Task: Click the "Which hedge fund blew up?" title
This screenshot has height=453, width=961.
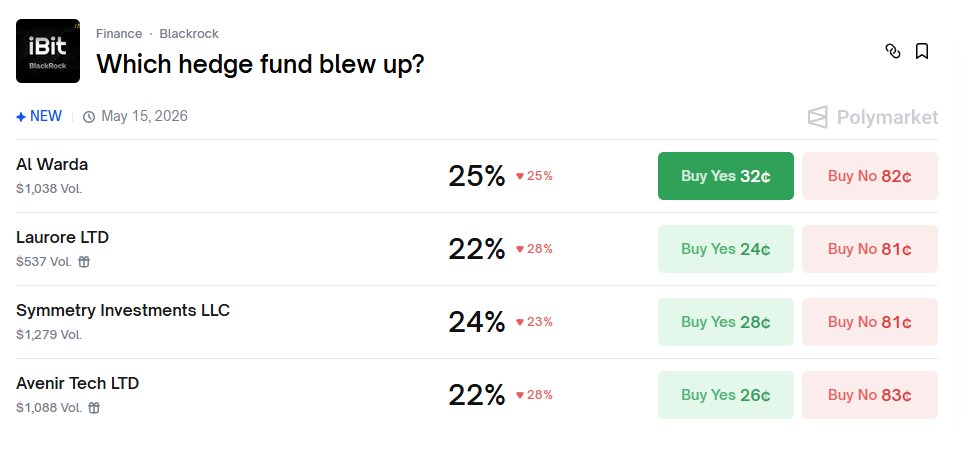Action: point(260,64)
